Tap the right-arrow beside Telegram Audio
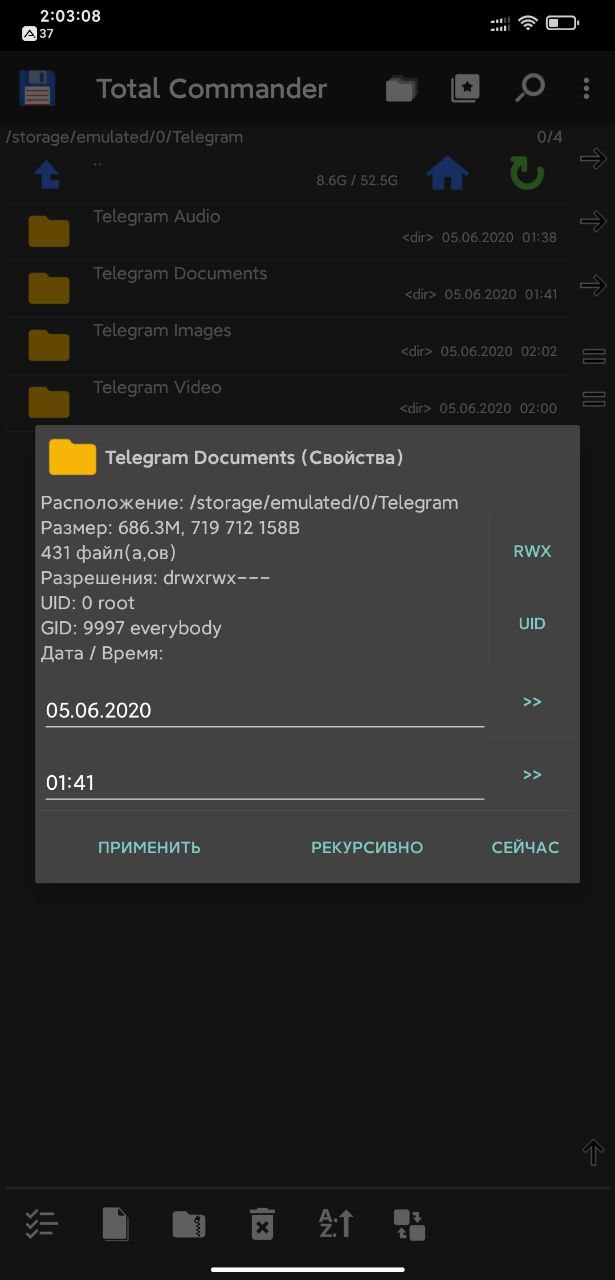Screen dimensions: 615x1280 [593, 222]
